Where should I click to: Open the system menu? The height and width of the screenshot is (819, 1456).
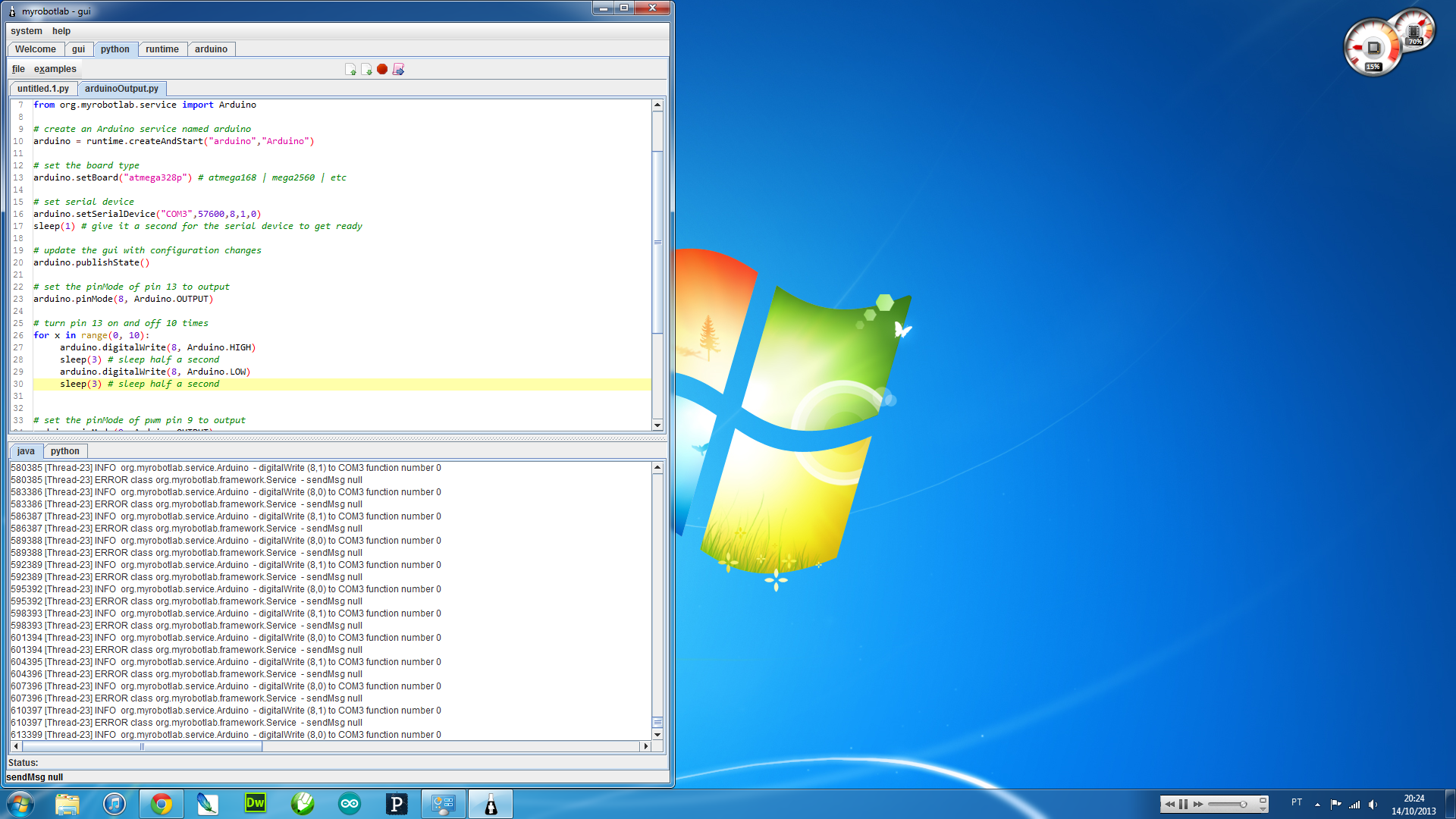pyautogui.click(x=27, y=31)
